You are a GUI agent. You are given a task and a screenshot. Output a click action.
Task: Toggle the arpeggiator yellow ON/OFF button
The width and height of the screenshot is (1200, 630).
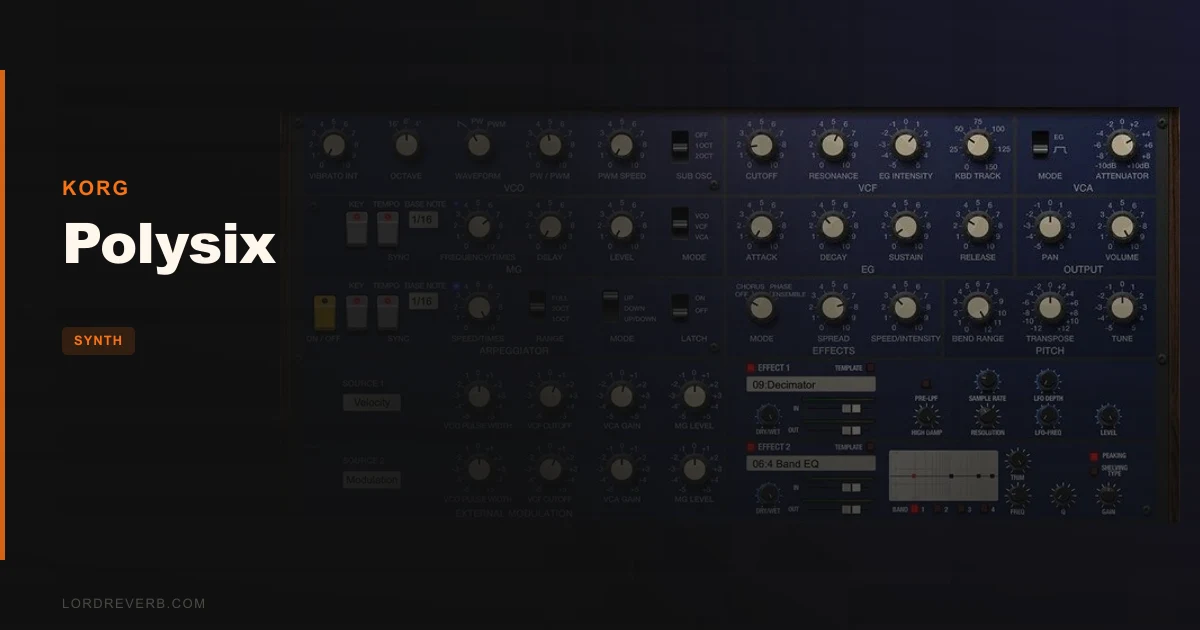pyautogui.click(x=324, y=313)
